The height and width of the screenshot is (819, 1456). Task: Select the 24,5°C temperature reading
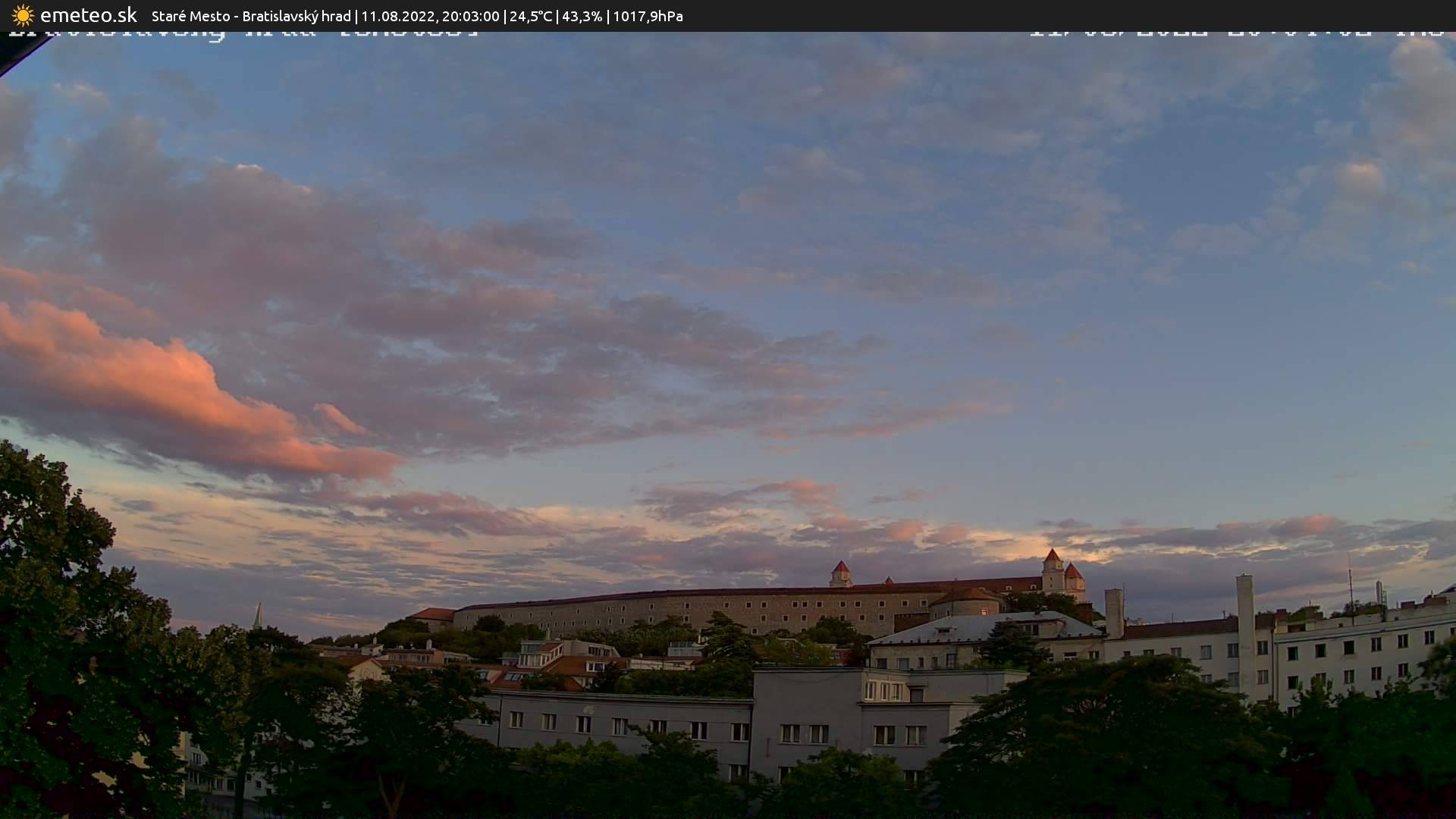[x=530, y=16]
